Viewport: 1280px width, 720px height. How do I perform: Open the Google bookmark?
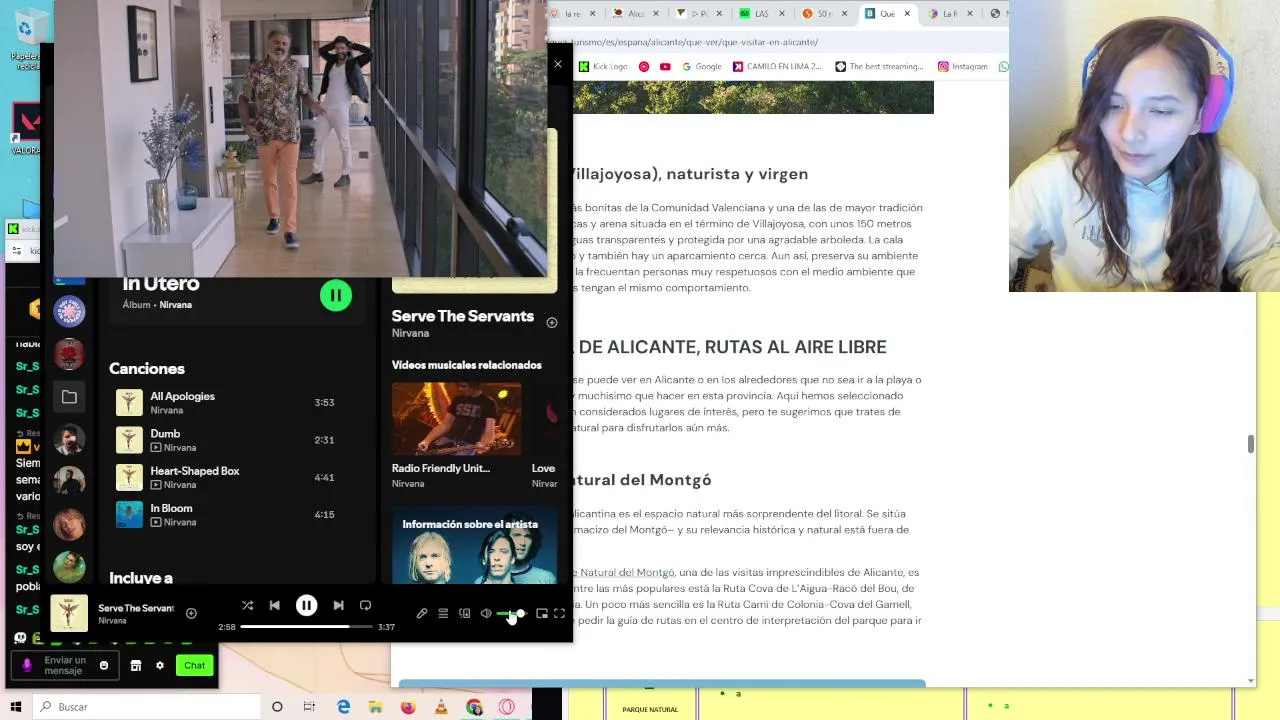tap(702, 66)
